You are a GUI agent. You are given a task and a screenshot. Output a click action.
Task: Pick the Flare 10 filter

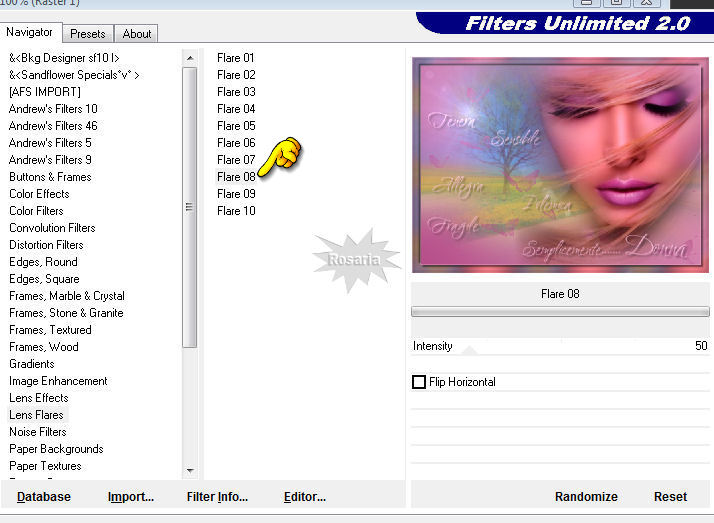click(x=236, y=211)
